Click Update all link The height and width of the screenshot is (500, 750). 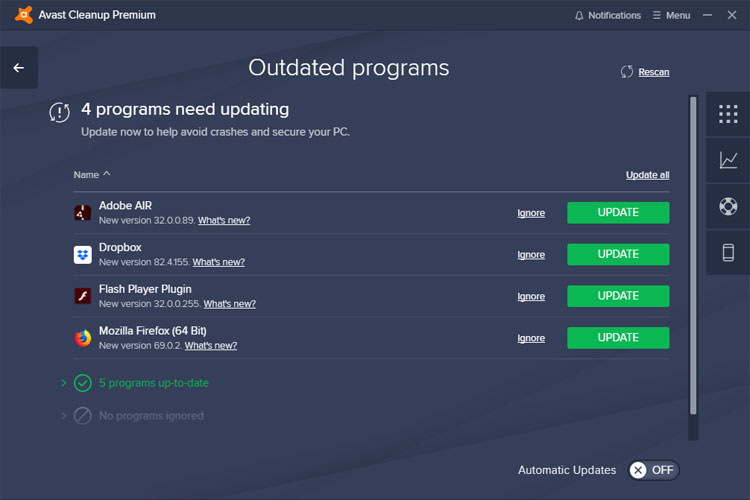pyautogui.click(x=647, y=175)
